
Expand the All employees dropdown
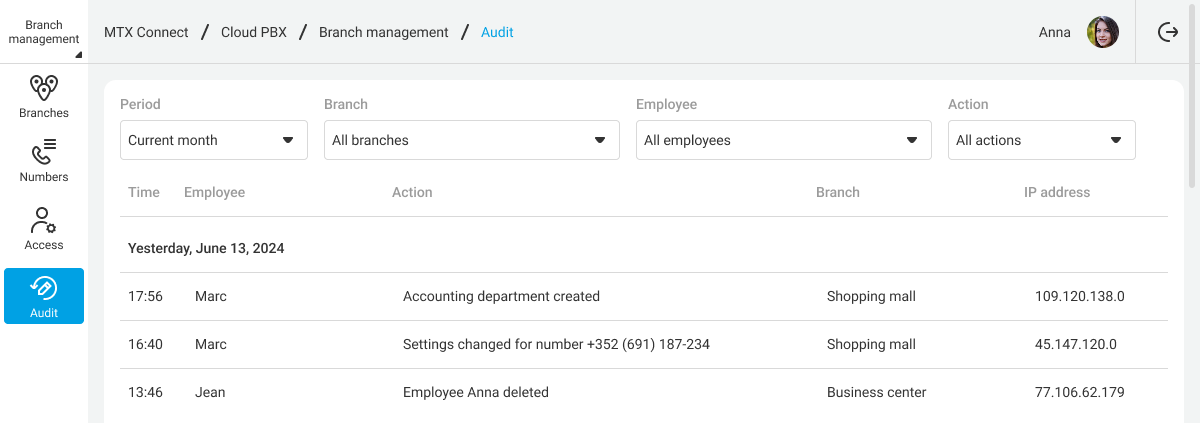[x=784, y=140]
